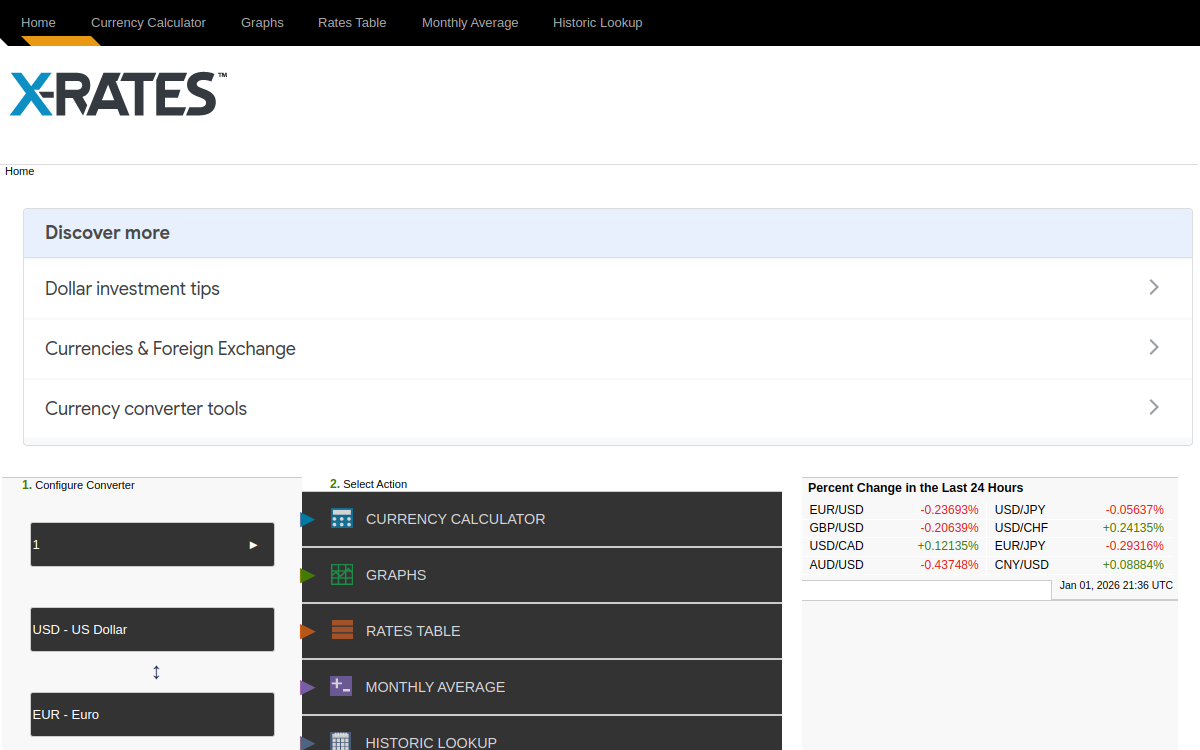Click the orange Rates Table icon
Viewport: 1200px width, 750px height.
pyautogui.click(x=342, y=630)
